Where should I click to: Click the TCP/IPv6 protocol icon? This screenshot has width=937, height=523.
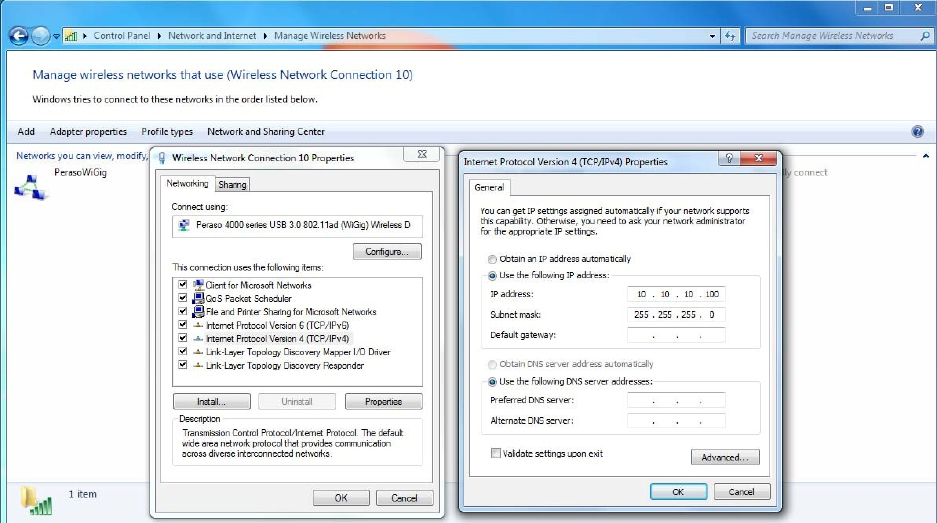coord(198,325)
